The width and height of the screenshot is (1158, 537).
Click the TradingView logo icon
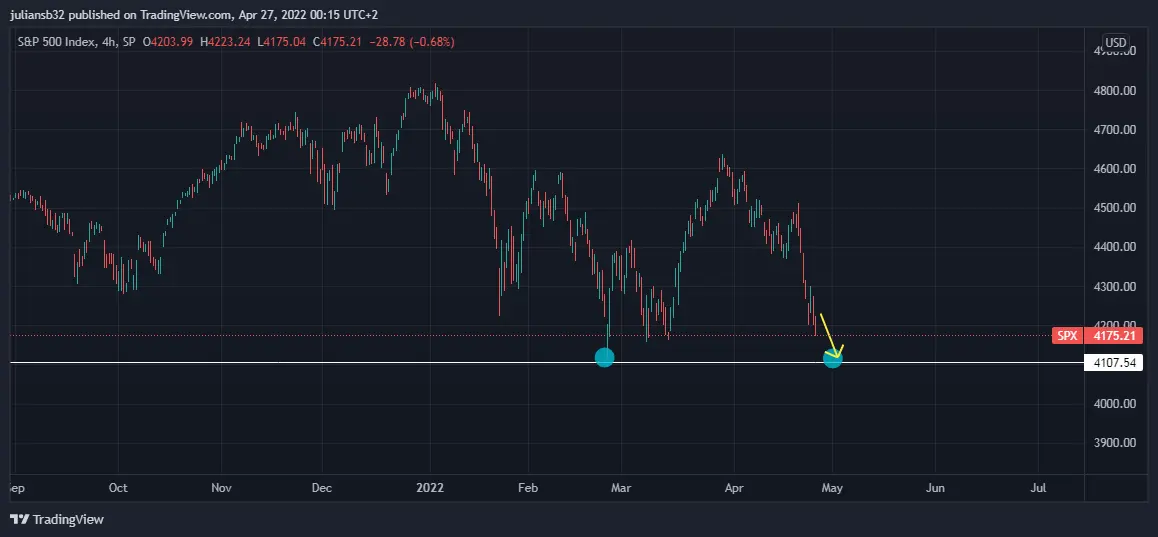(19, 519)
